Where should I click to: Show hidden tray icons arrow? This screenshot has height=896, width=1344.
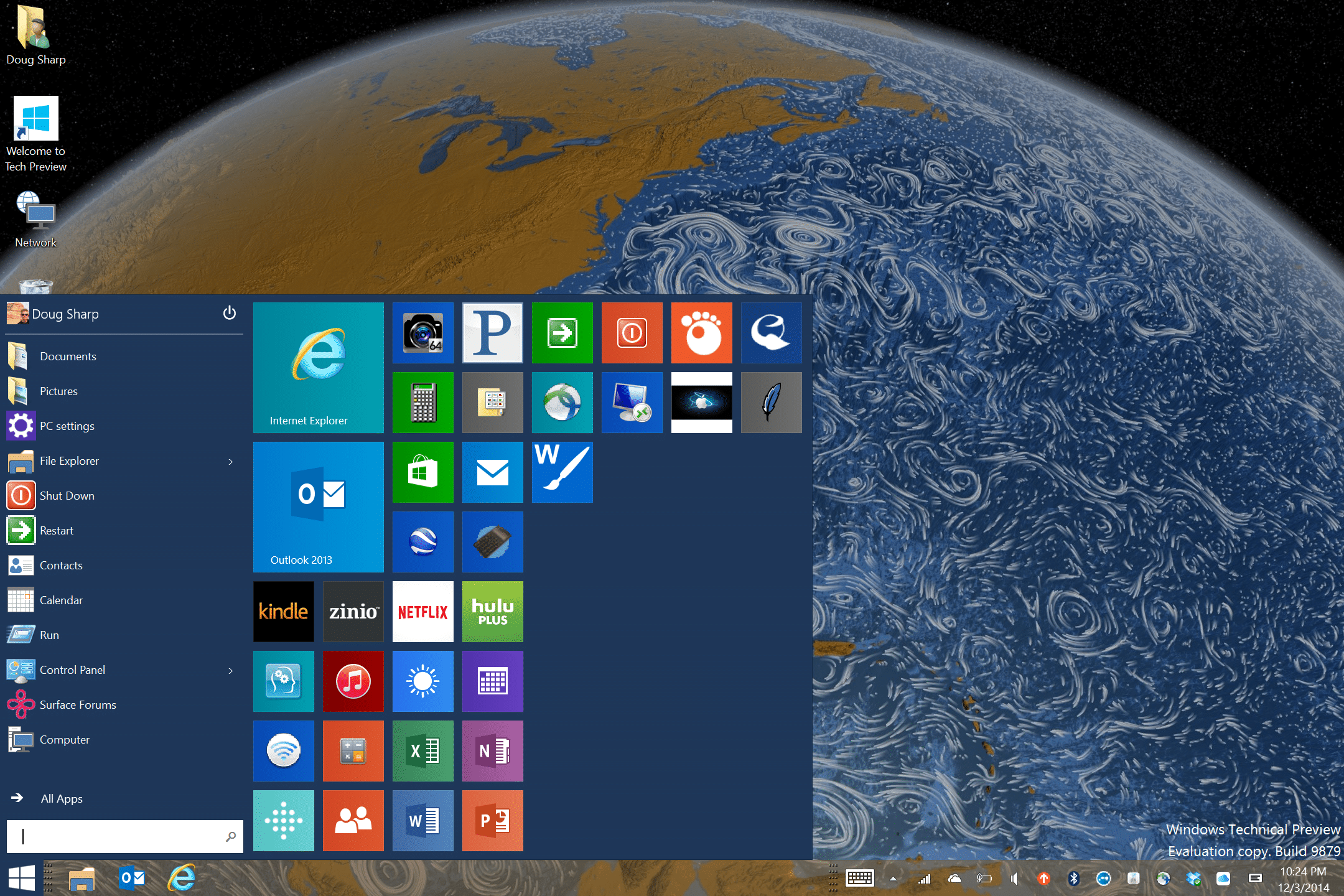coord(893,879)
